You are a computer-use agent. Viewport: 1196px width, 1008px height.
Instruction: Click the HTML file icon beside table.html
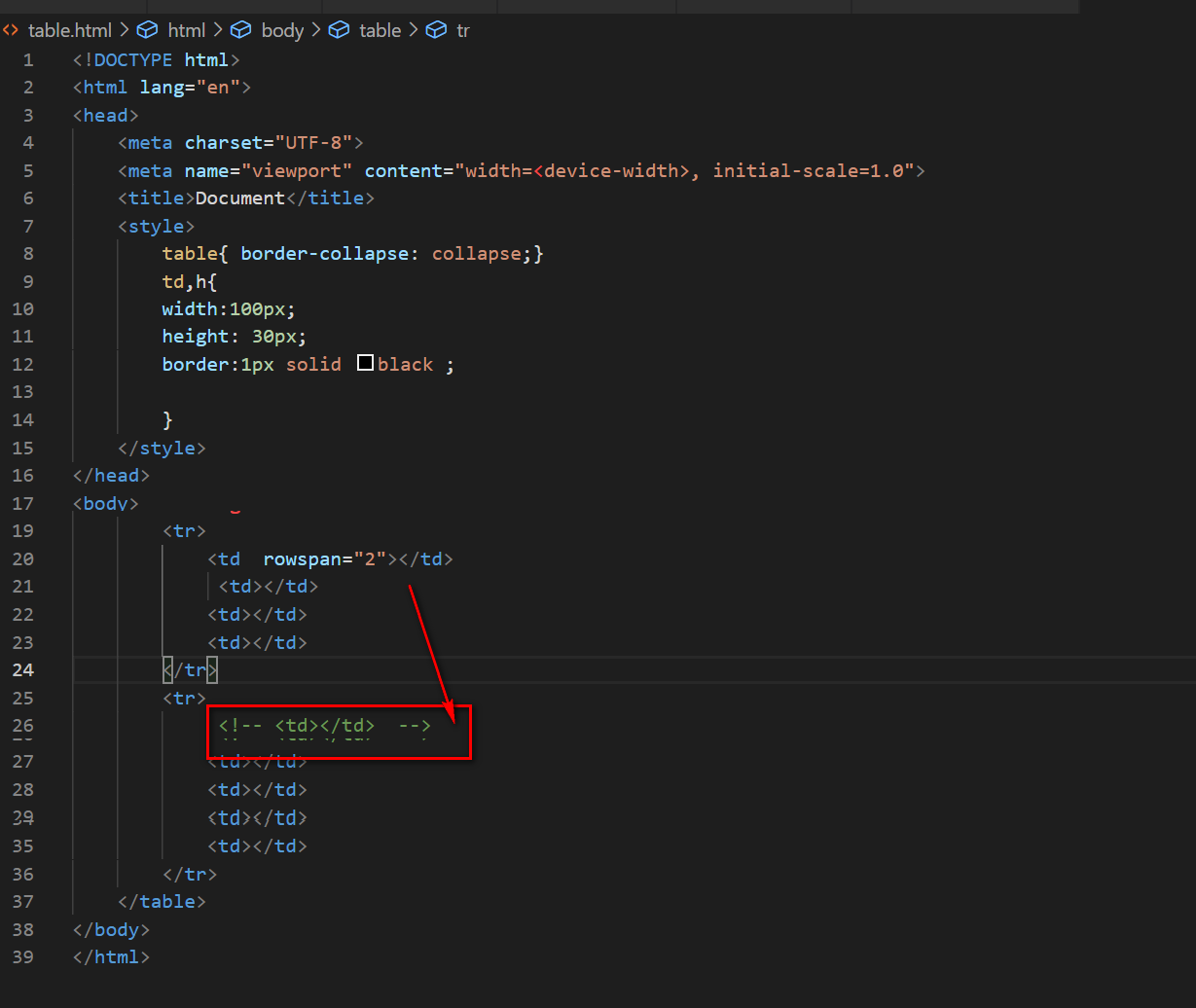click(x=10, y=30)
